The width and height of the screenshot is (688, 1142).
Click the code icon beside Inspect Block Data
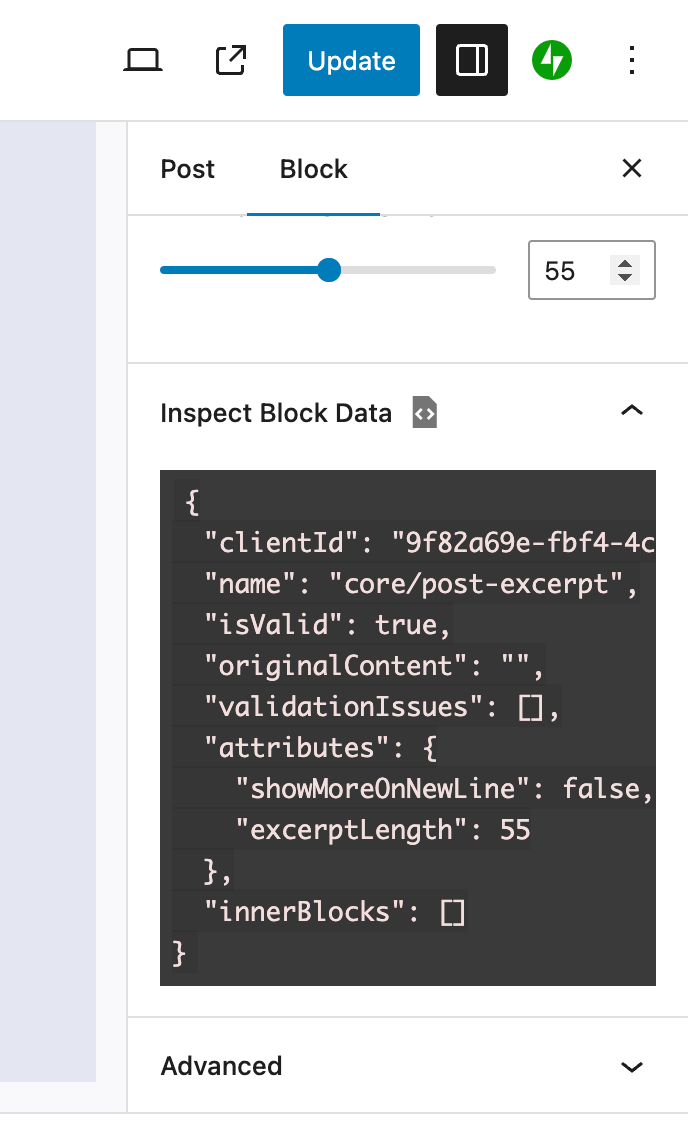[x=424, y=412]
